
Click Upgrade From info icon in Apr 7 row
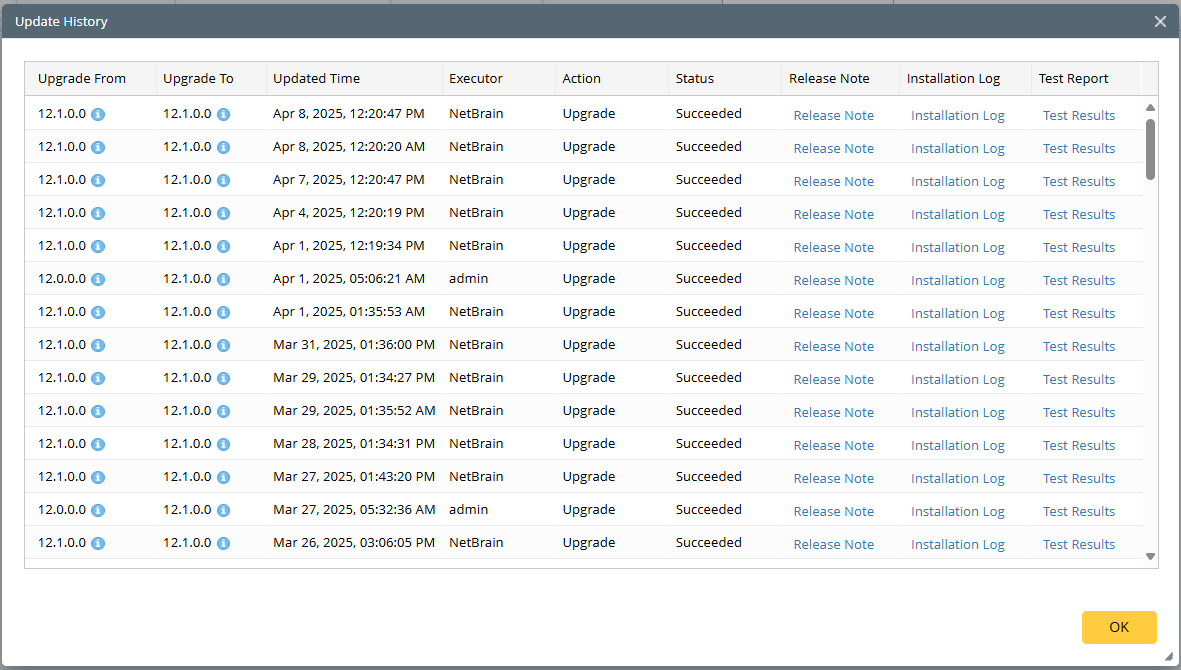(98, 180)
